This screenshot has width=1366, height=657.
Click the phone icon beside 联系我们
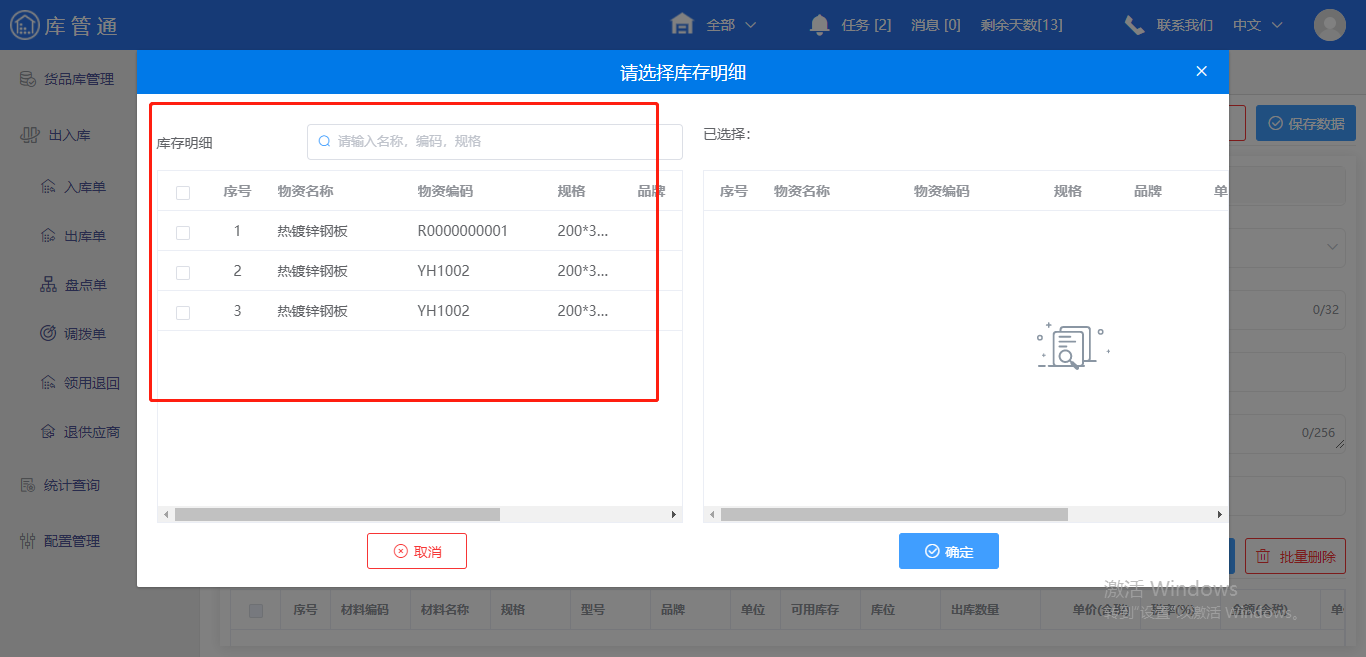click(x=1134, y=25)
